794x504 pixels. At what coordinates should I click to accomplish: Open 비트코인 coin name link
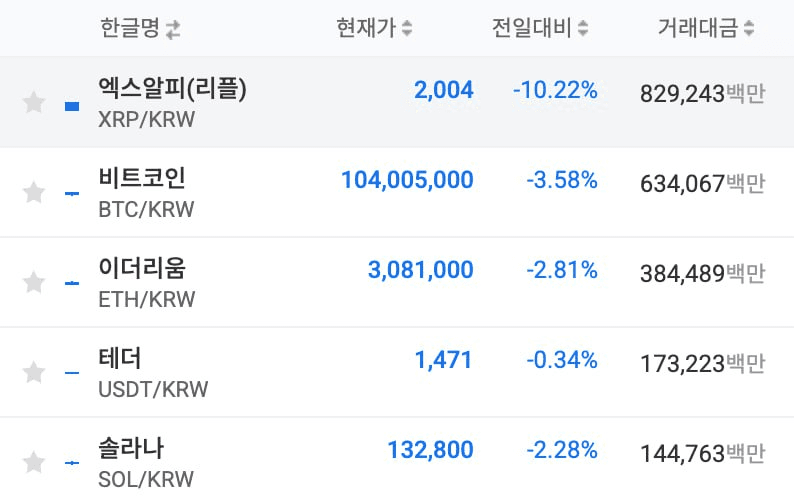[142, 179]
